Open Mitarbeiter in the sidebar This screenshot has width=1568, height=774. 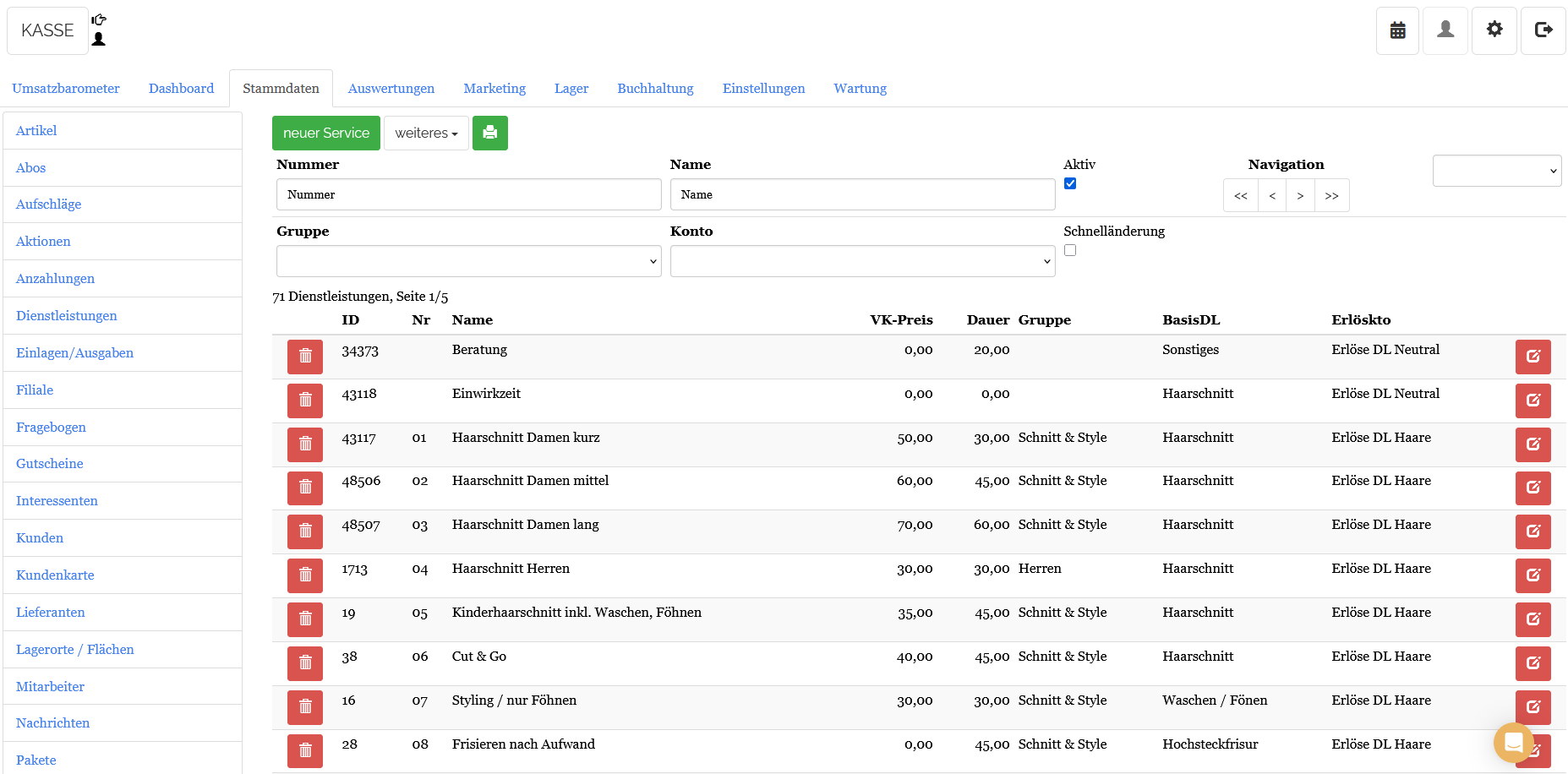(50, 686)
